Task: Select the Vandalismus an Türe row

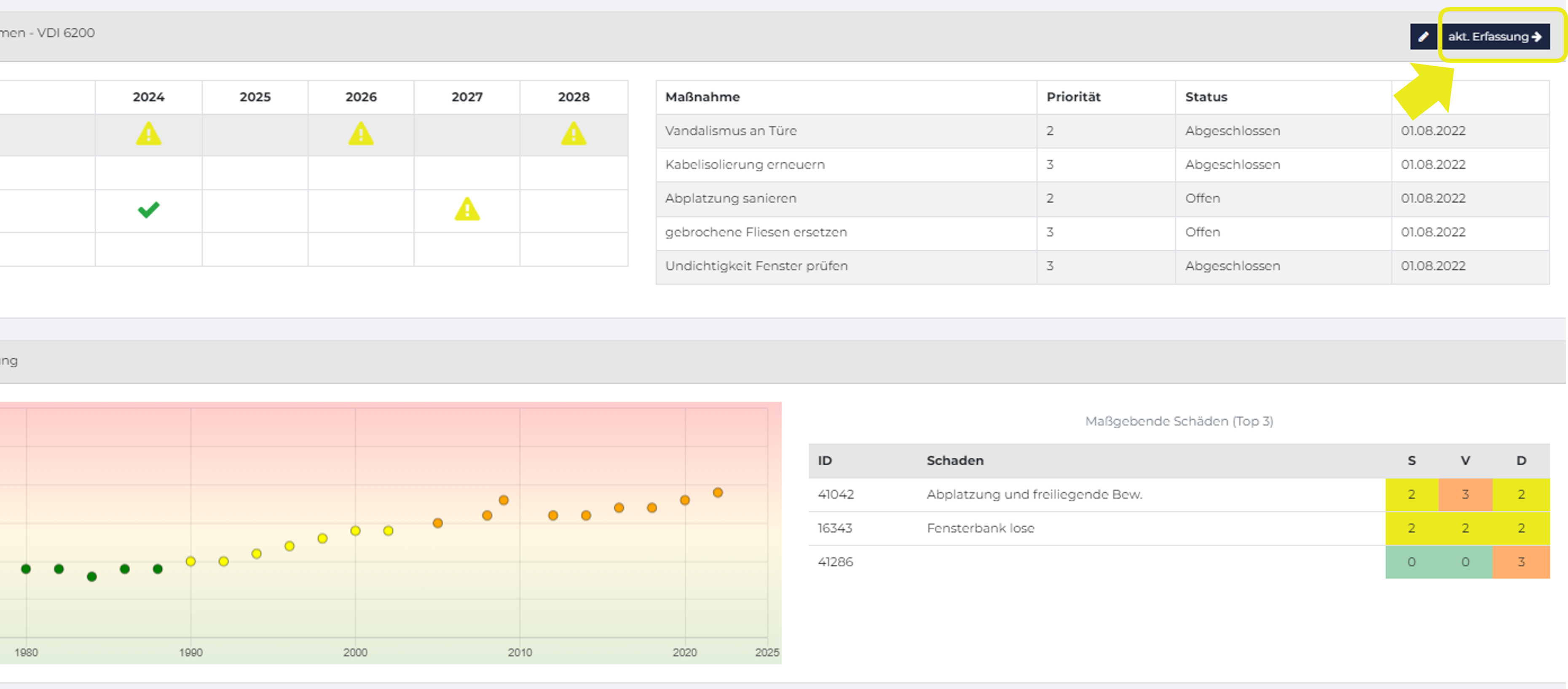Action: [1102, 131]
